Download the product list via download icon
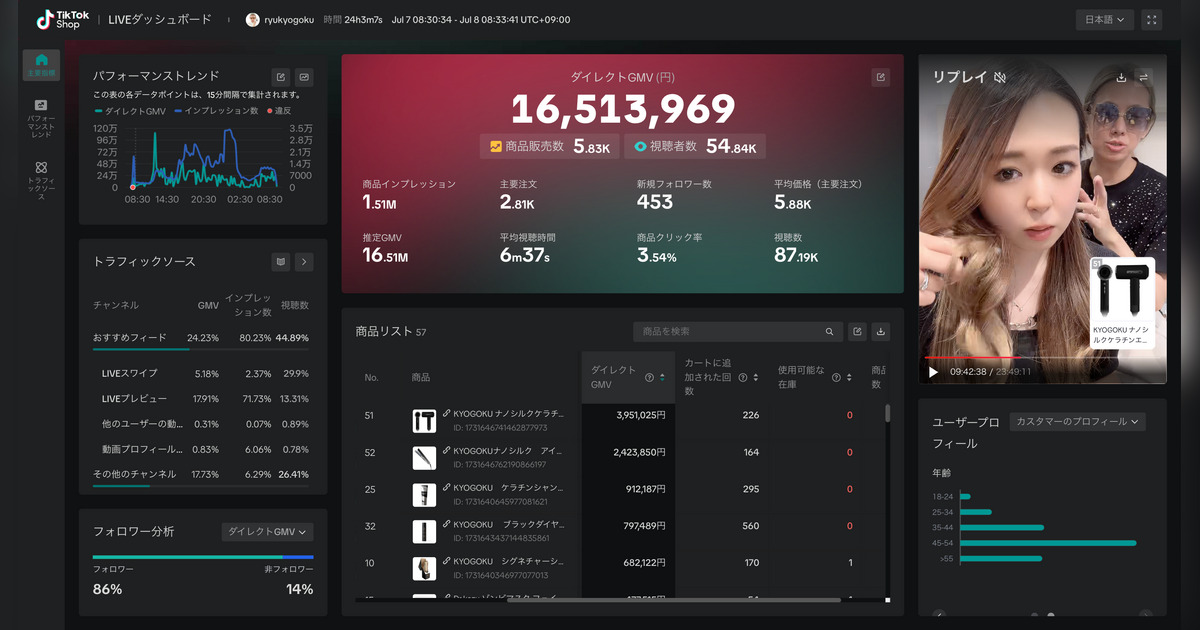The image size is (1200, 630). (881, 332)
